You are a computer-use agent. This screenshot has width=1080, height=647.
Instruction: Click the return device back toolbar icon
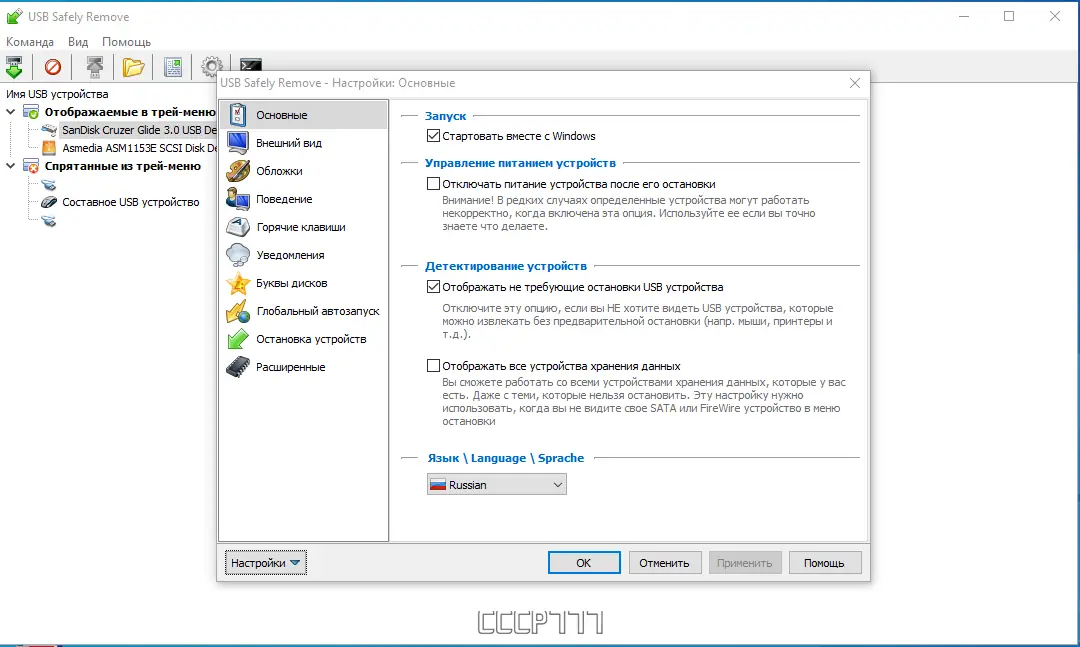coord(94,67)
